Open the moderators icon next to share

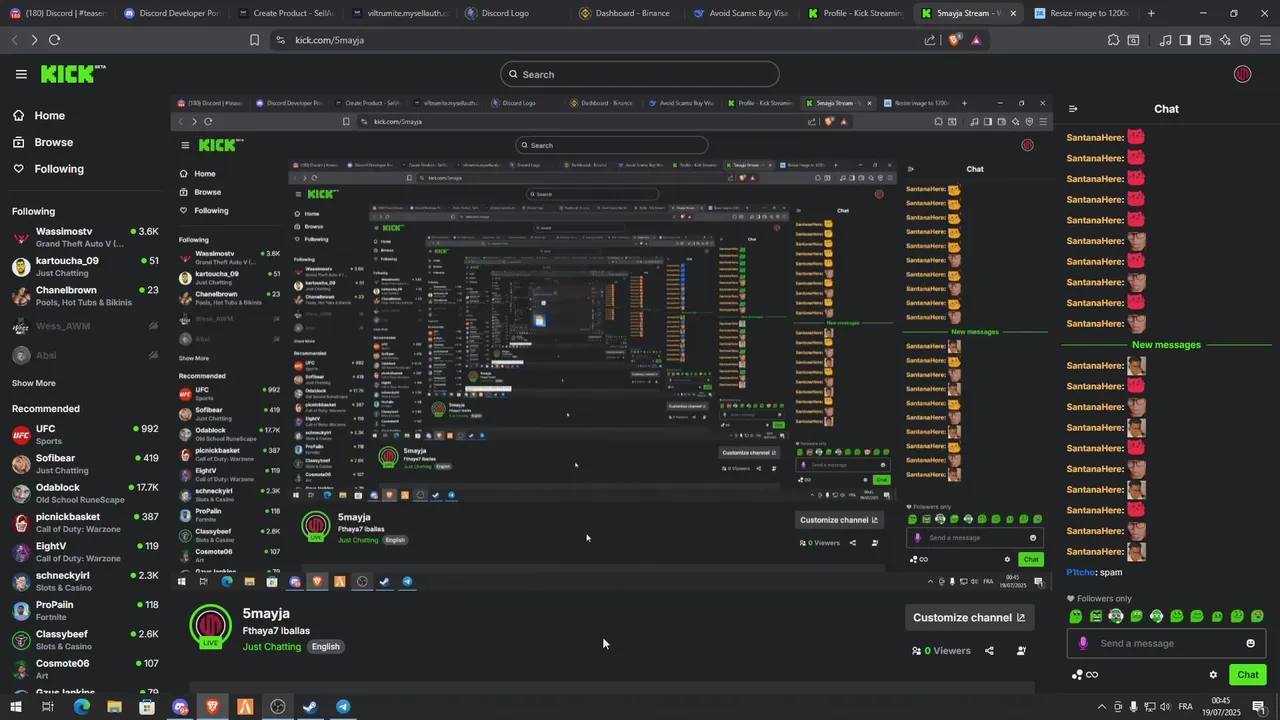point(1021,651)
